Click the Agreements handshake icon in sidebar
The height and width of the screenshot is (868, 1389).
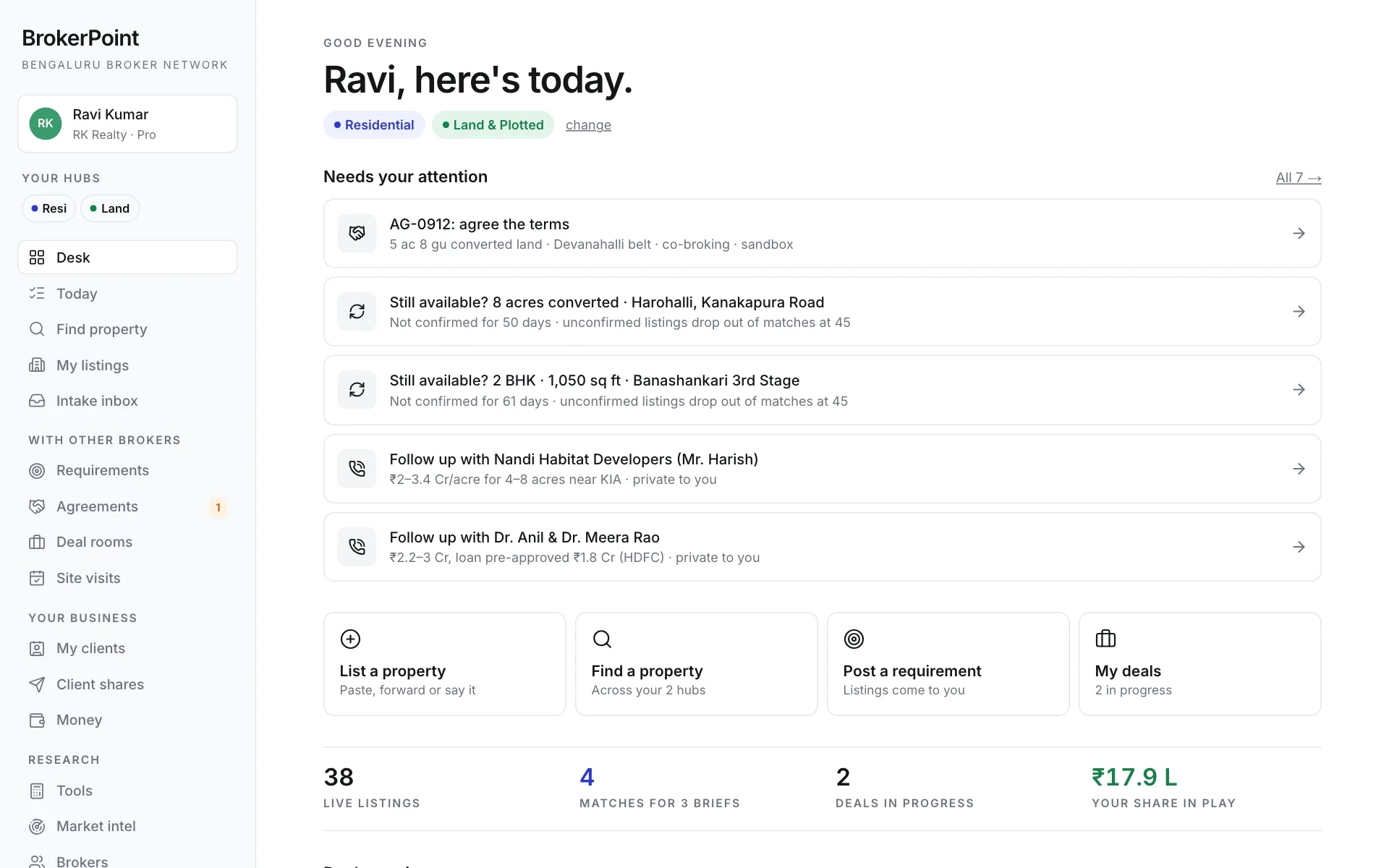[x=37, y=506]
